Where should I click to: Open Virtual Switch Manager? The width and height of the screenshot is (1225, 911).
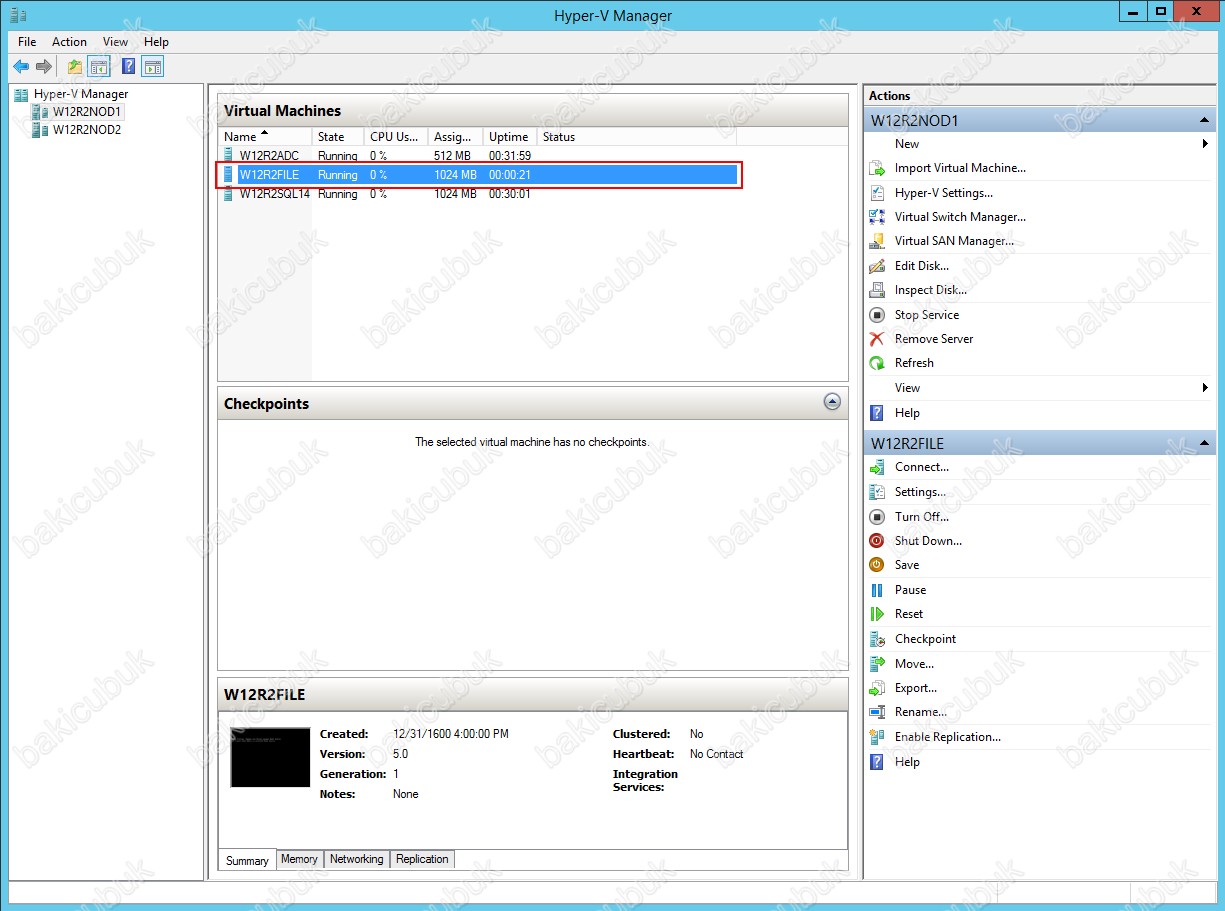pyautogui.click(x=960, y=217)
